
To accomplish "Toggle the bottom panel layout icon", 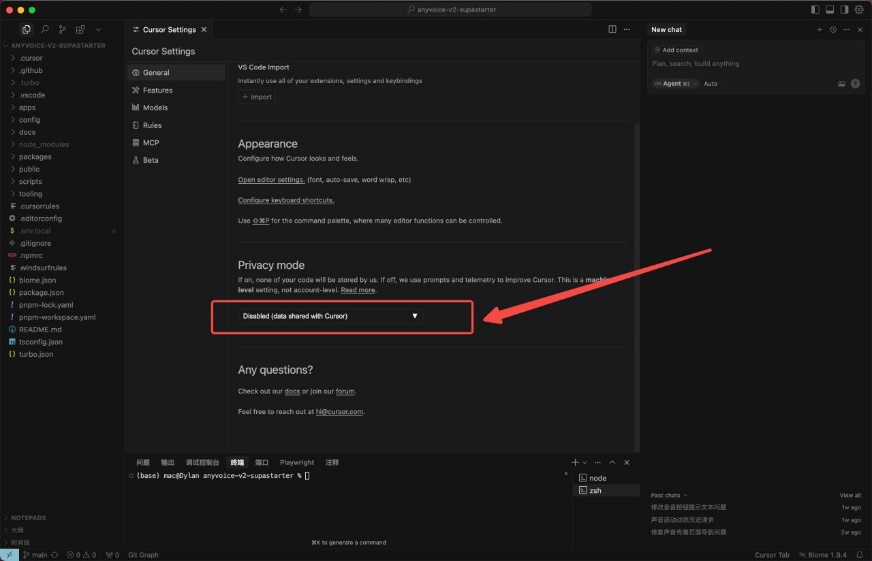I will coord(830,9).
